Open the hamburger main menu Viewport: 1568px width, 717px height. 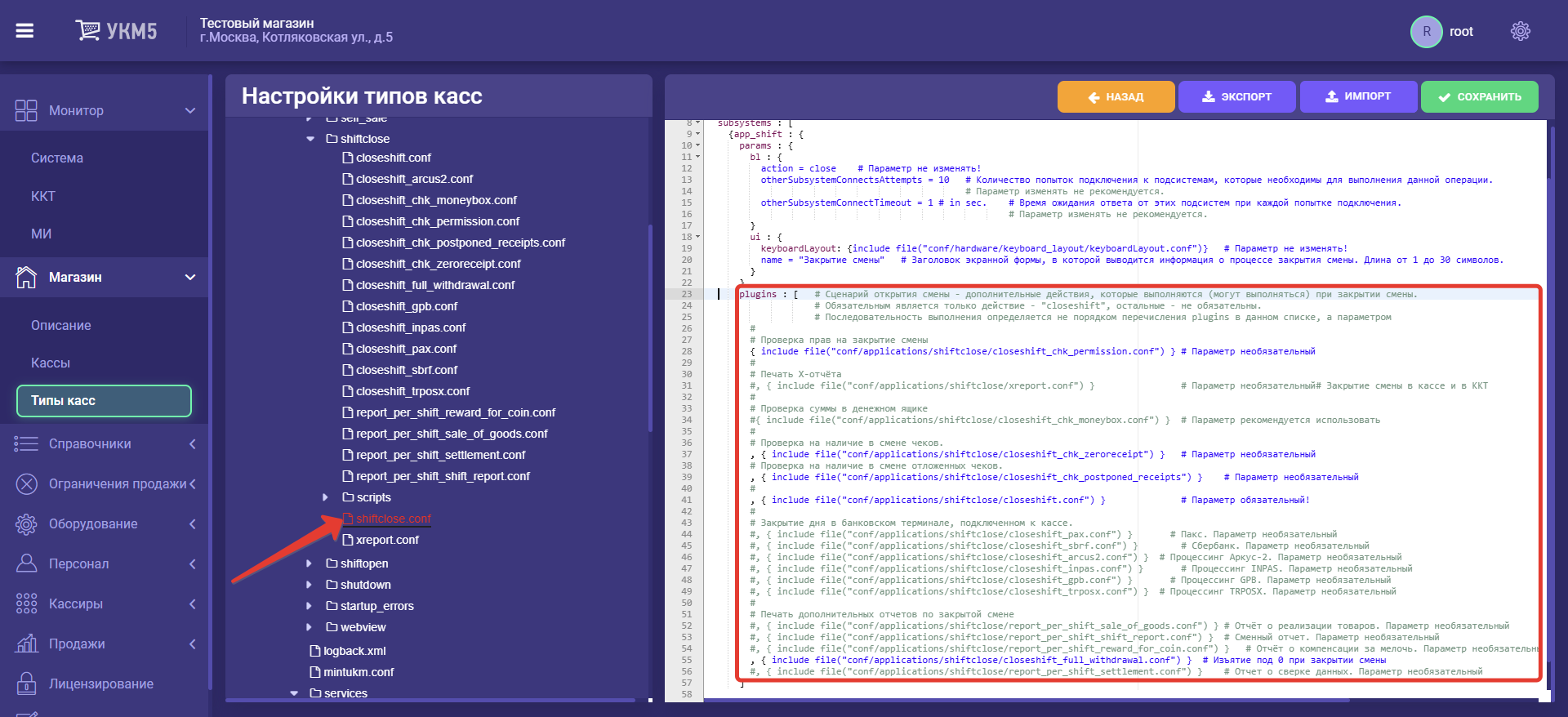[24, 31]
